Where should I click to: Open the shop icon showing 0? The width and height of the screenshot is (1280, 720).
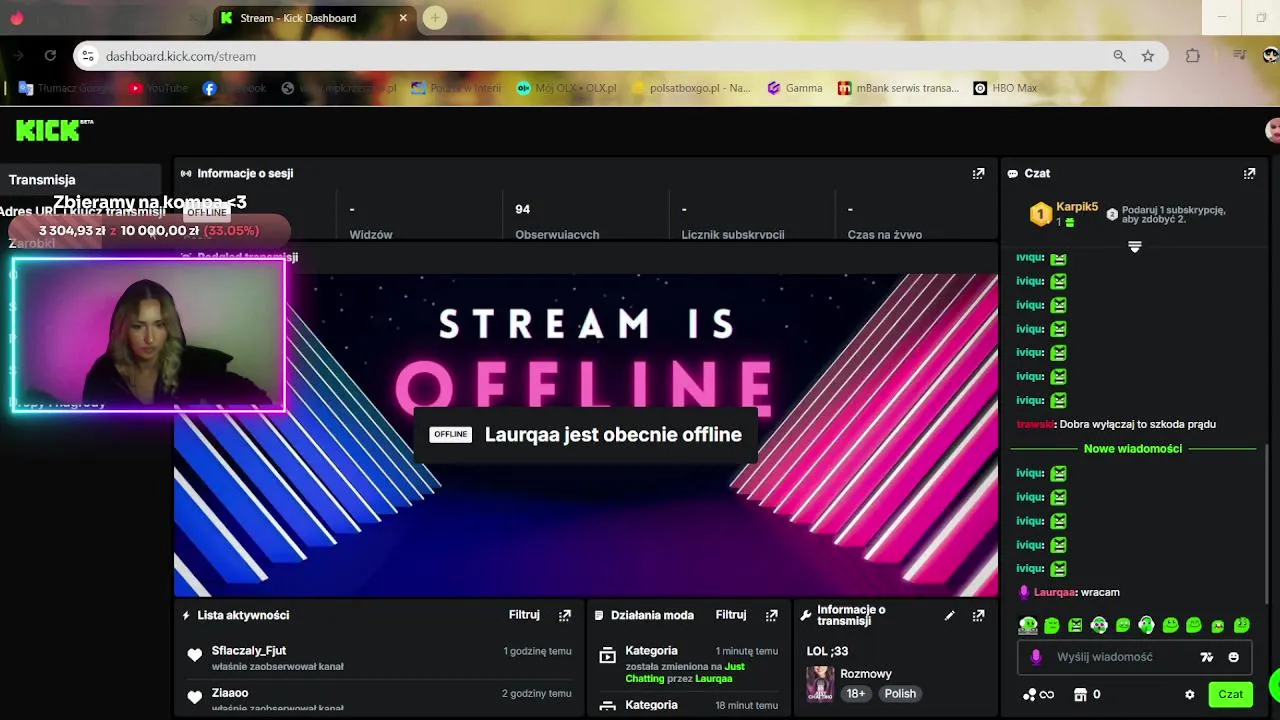[x=1087, y=694]
